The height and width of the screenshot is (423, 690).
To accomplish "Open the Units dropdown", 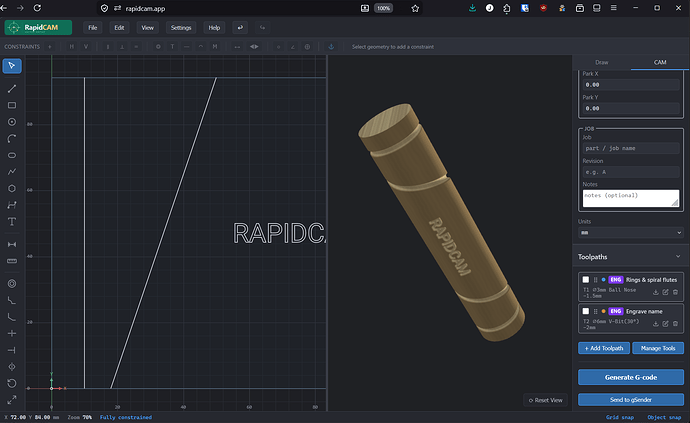I will (x=631, y=232).
